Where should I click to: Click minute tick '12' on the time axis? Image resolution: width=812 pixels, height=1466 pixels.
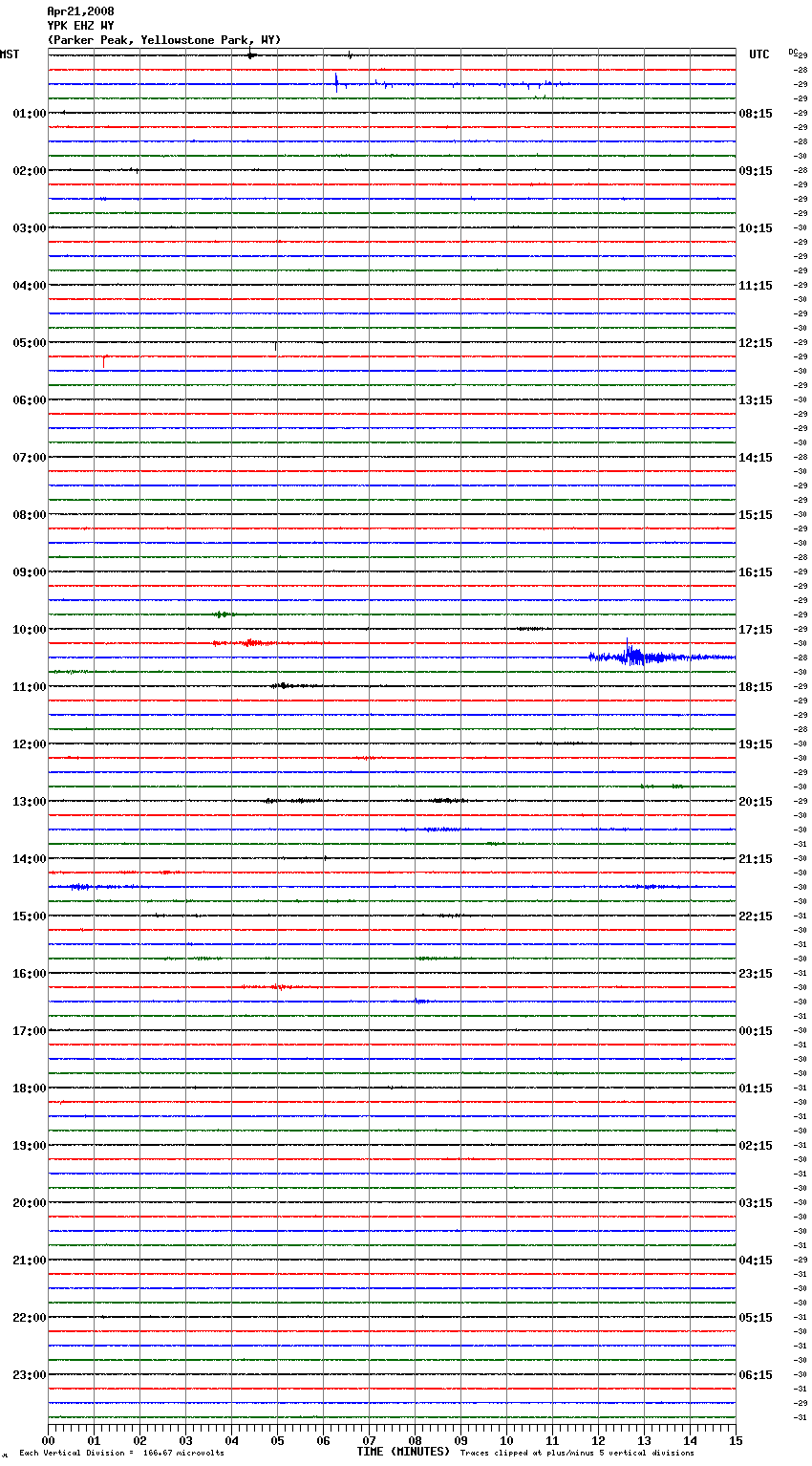(598, 1440)
